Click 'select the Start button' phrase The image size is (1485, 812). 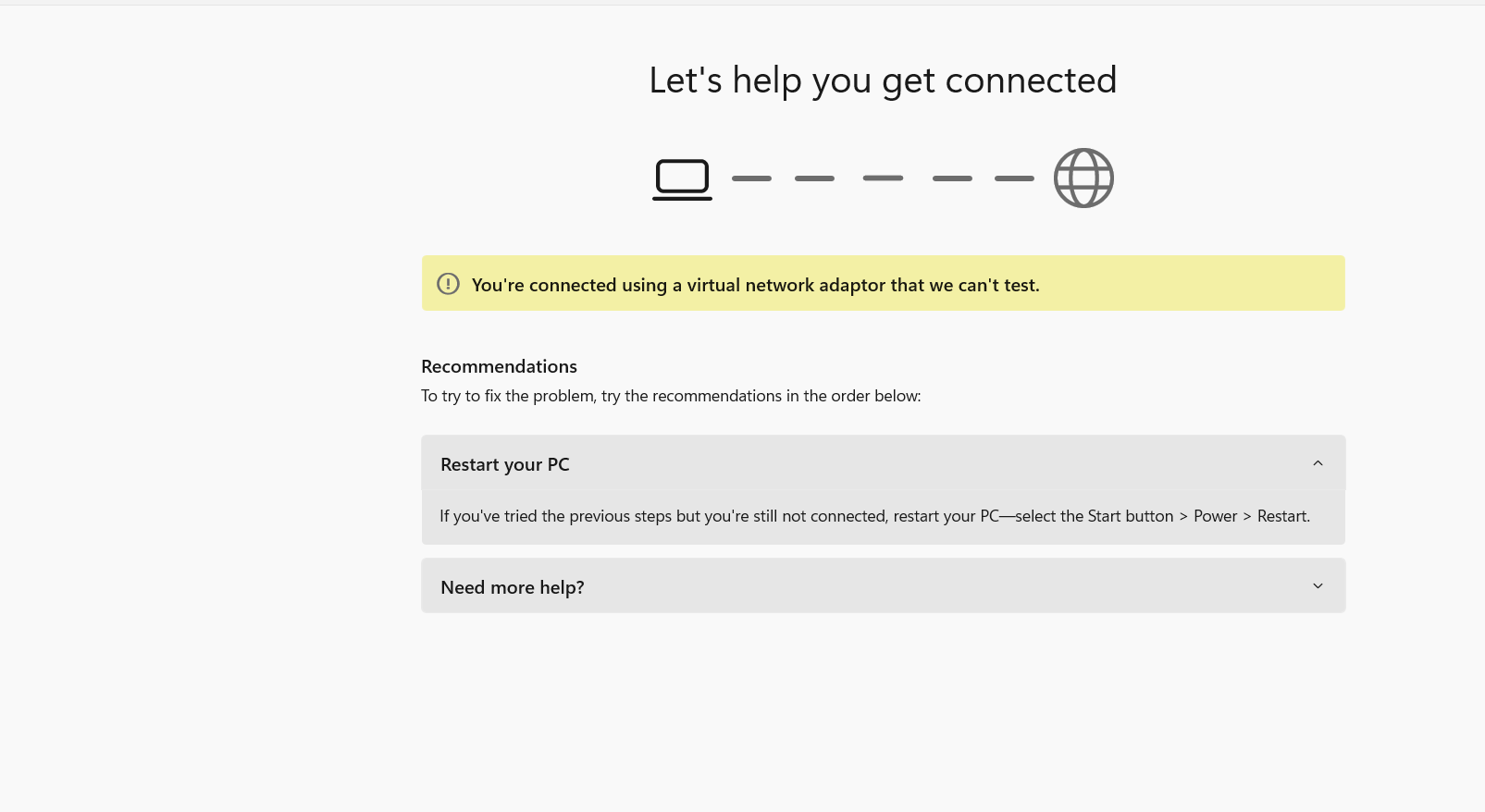(x=1095, y=516)
